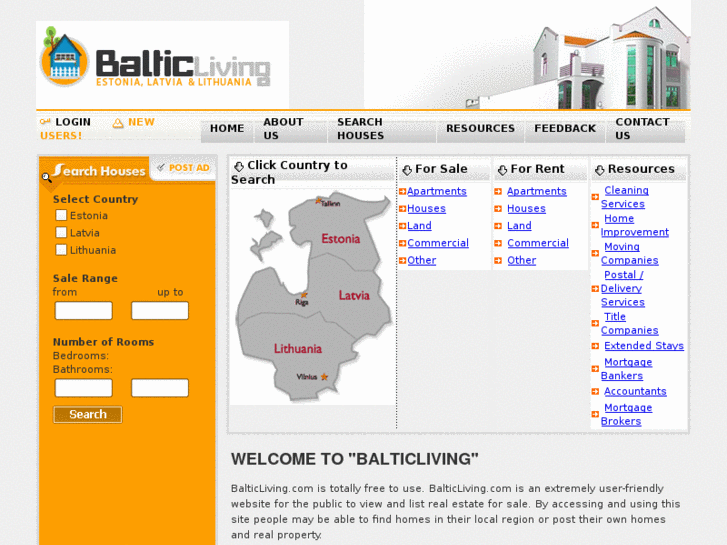Screen dimensions: 727x545
Task: Click the orange arrow bullet beside Moving Companies
Action: [595, 253]
